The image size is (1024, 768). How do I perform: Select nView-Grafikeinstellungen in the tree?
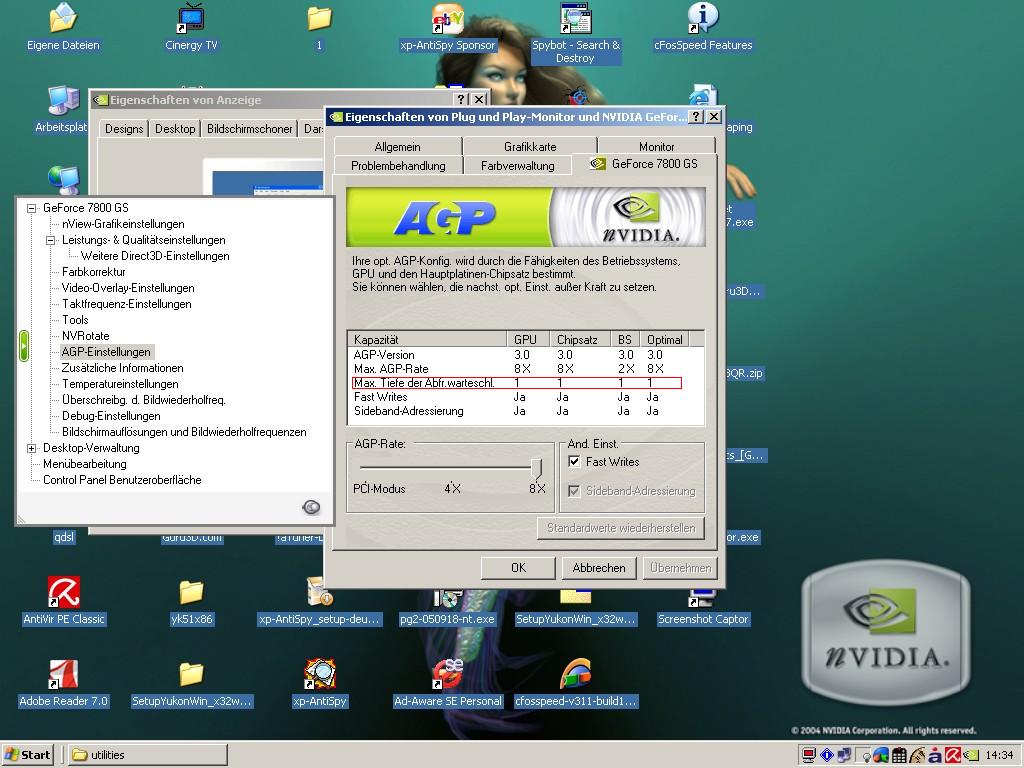tap(123, 224)
